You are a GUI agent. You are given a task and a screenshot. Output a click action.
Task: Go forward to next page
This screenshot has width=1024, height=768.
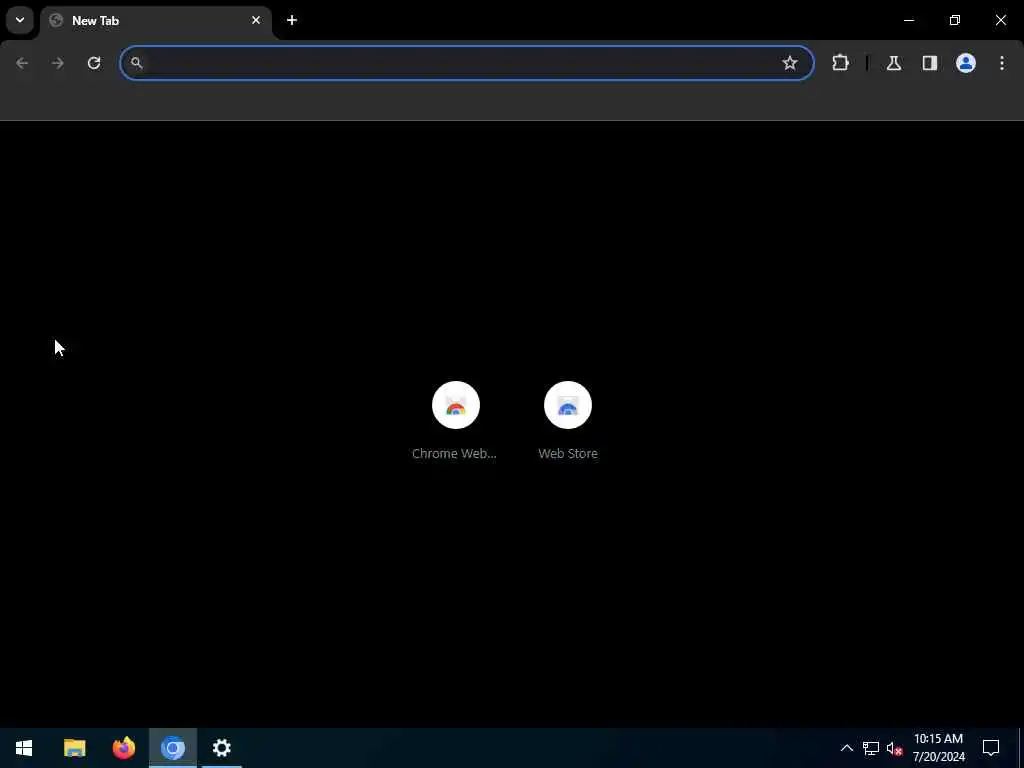pos(58,63)
